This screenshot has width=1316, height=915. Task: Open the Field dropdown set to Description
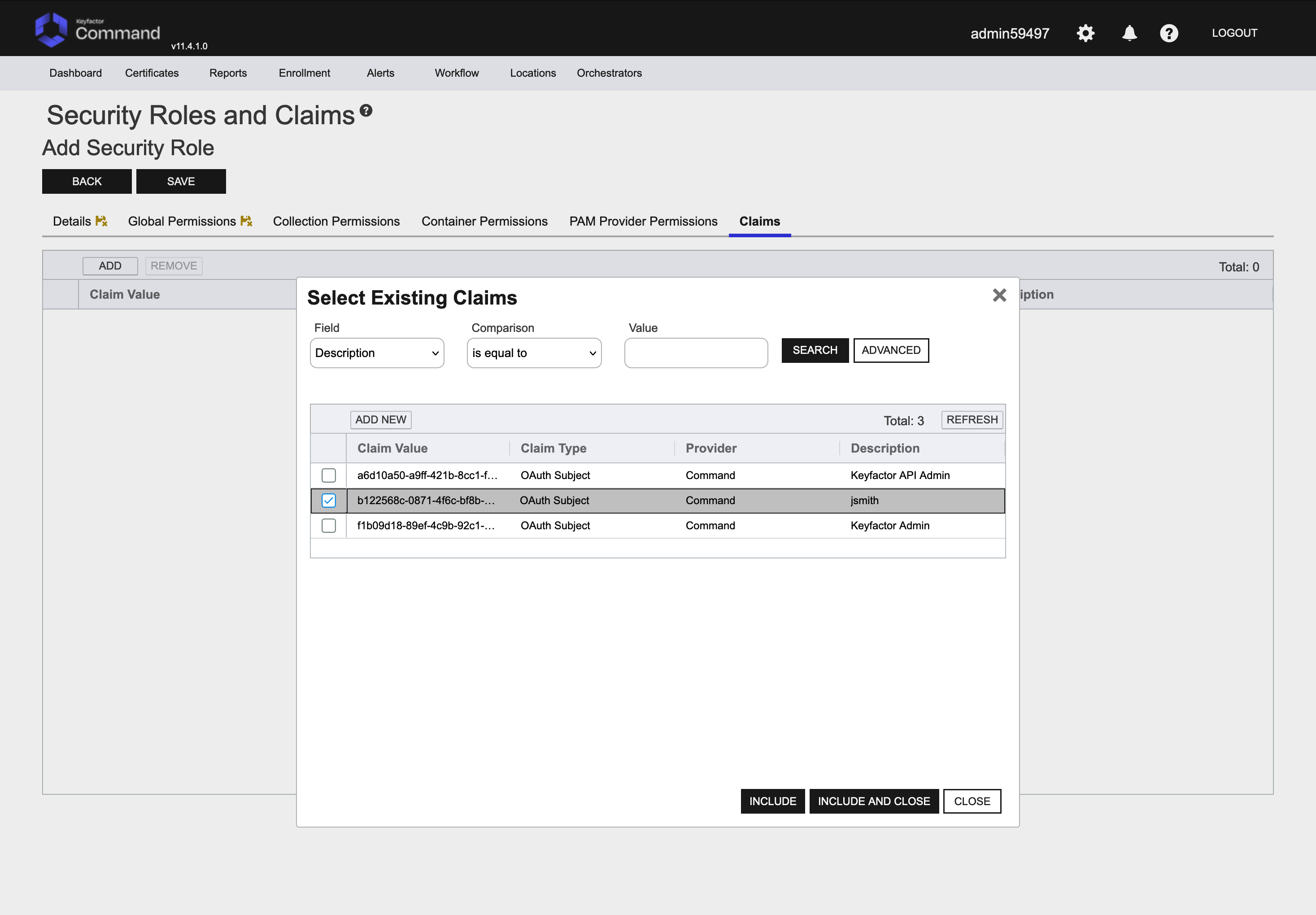tap(377, 353)
